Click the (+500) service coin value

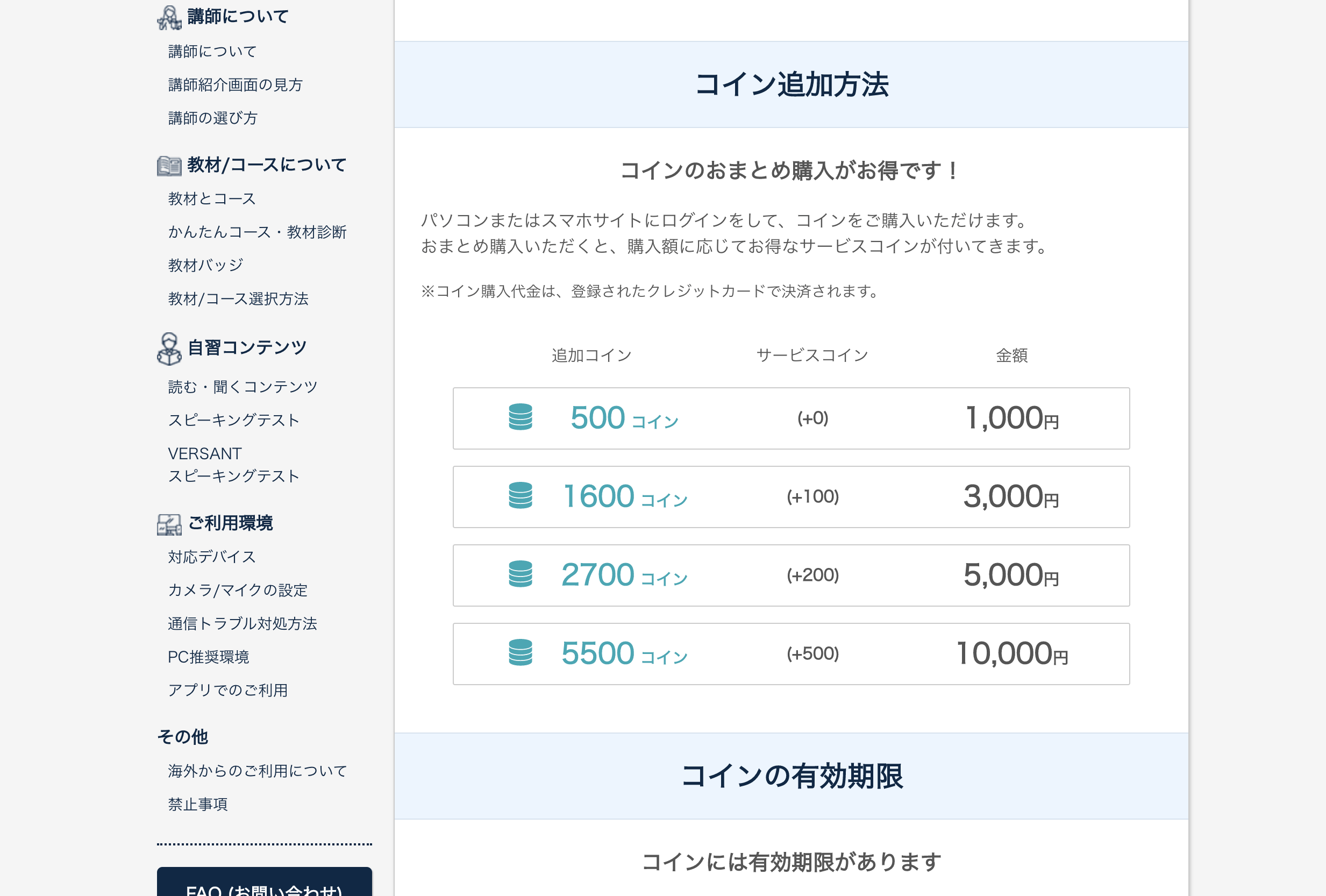tap(812, 653)
